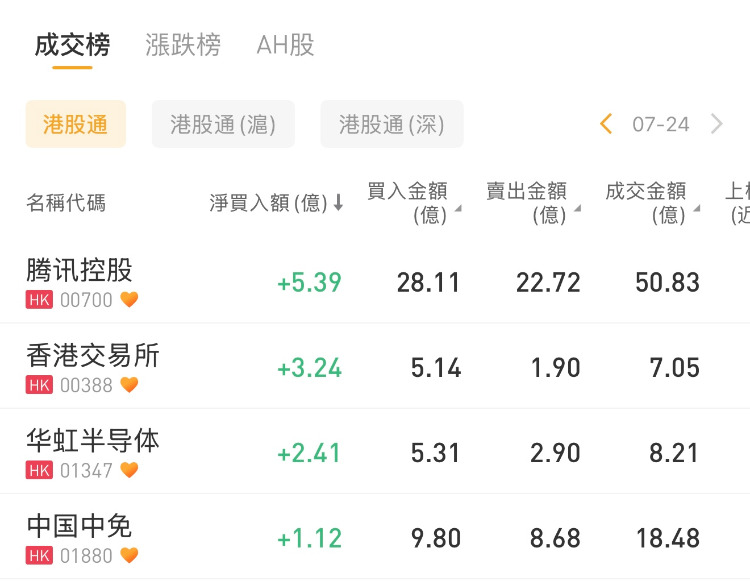This screenshot has width=750, height=585.
Task: Click turnover value 7.05
Action: tap(674, 368)
